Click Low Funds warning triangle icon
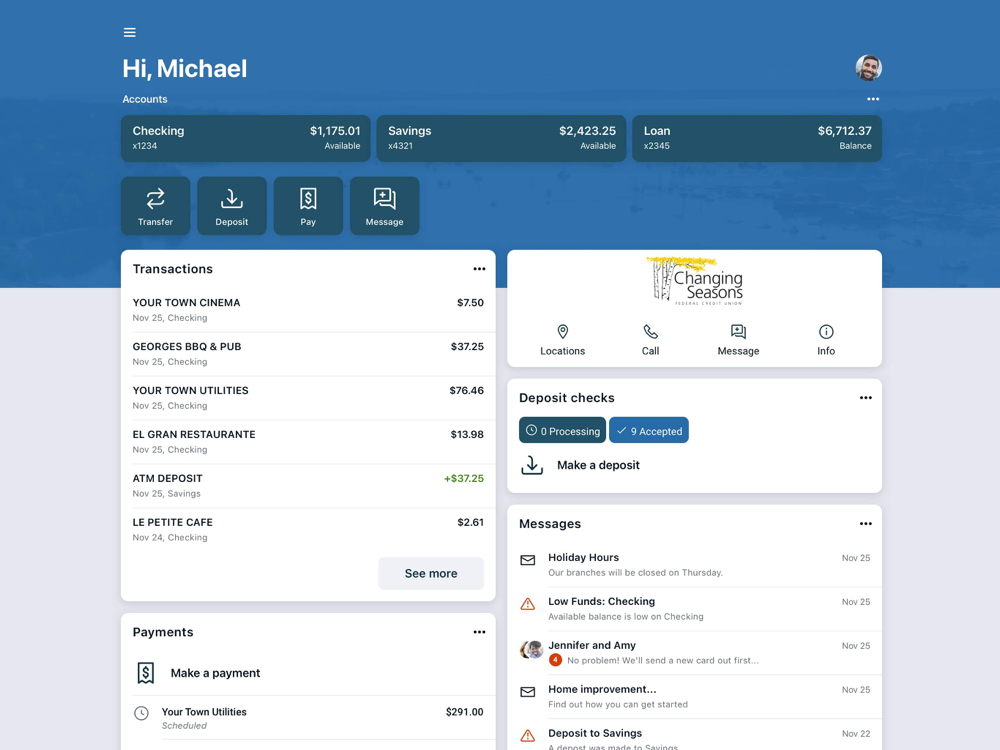This screenshot has height=750, width=1000. coord(527,604)
